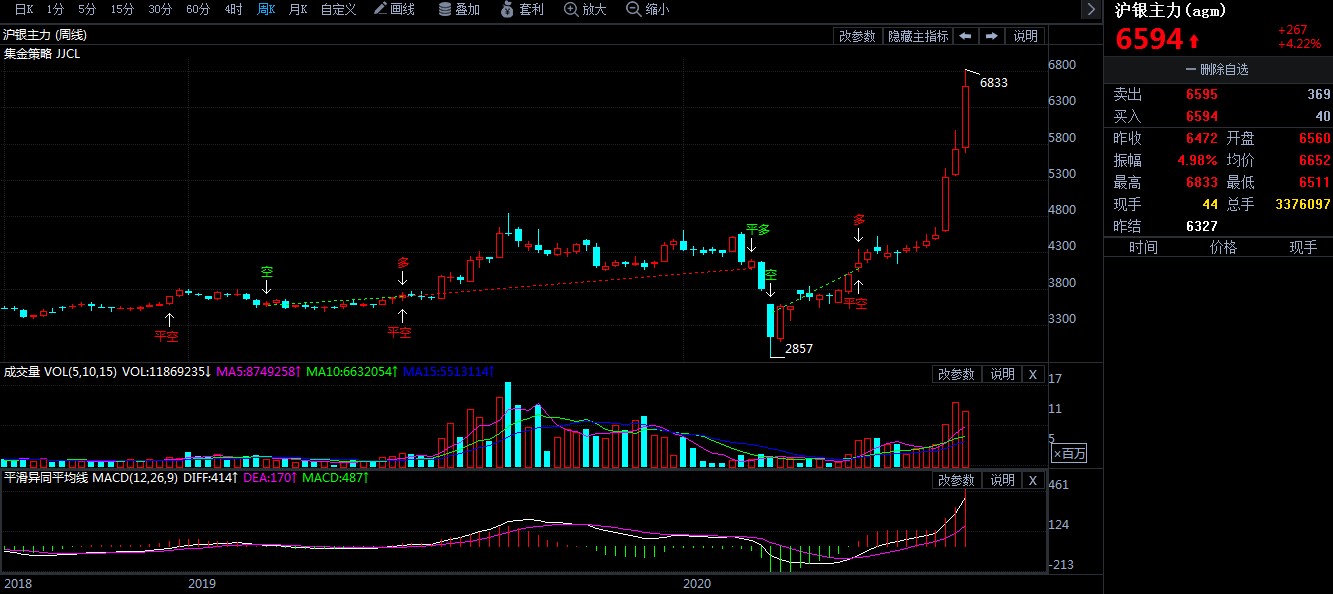
Task: Zoom in with the 放大 magnifier
Action: click(x=585, y=9)
